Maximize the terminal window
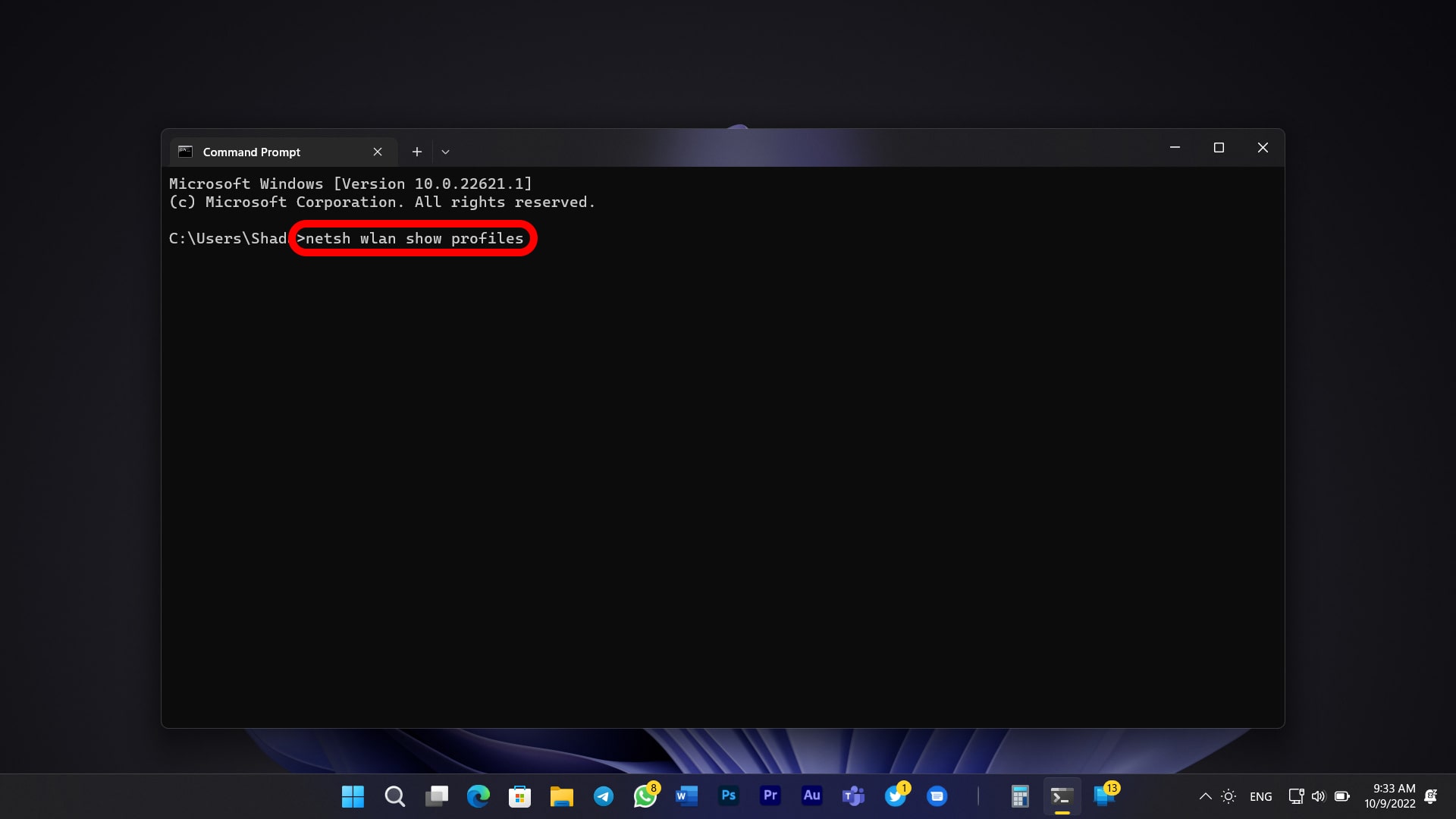Viewport: 1456px width, 819px height. click(1219, 147)
